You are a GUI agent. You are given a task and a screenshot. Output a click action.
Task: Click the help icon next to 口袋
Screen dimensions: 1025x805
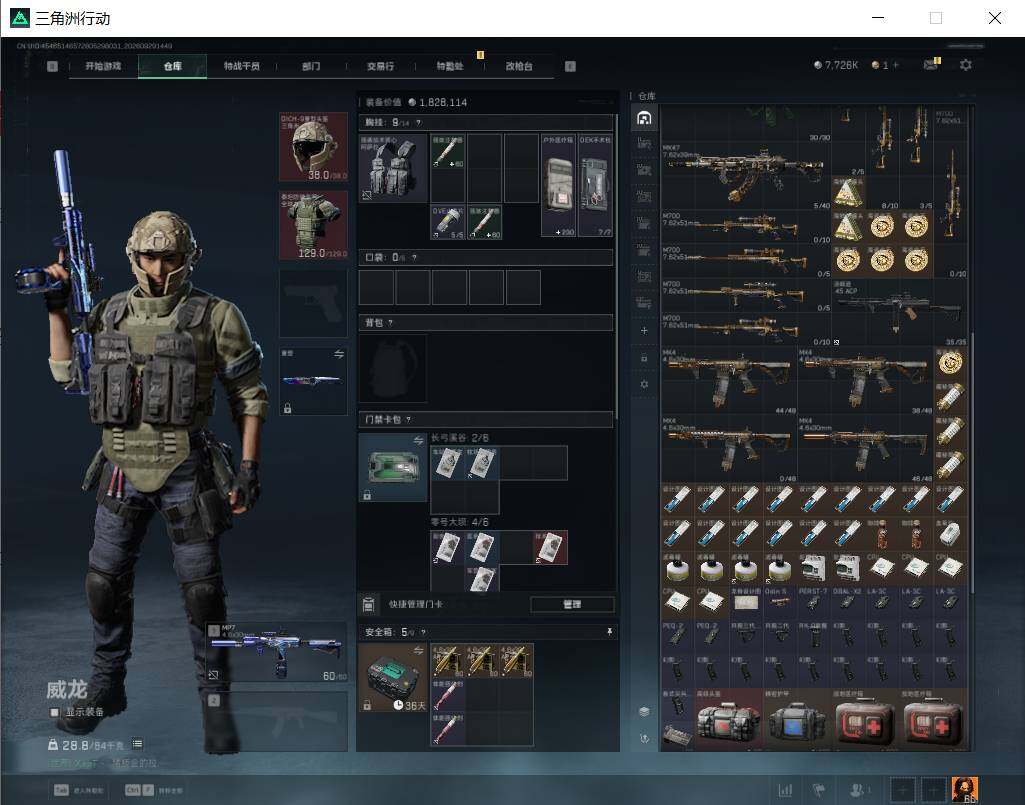pyautogui.click(x=414, y=258)
